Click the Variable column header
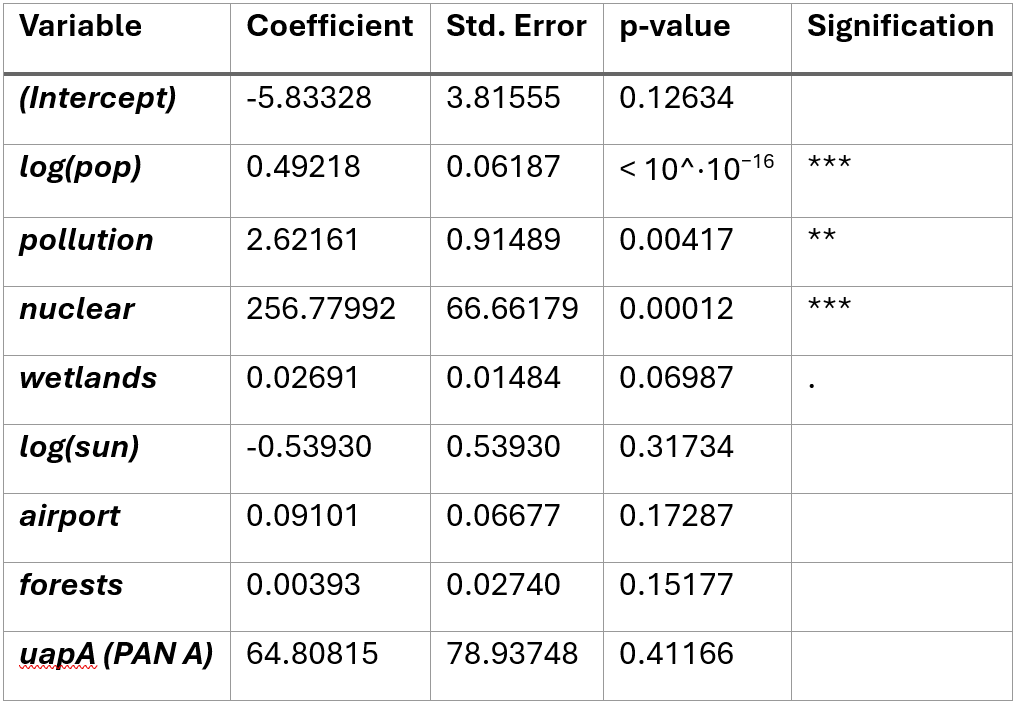The image size is (1016, 704). point(80,27)
